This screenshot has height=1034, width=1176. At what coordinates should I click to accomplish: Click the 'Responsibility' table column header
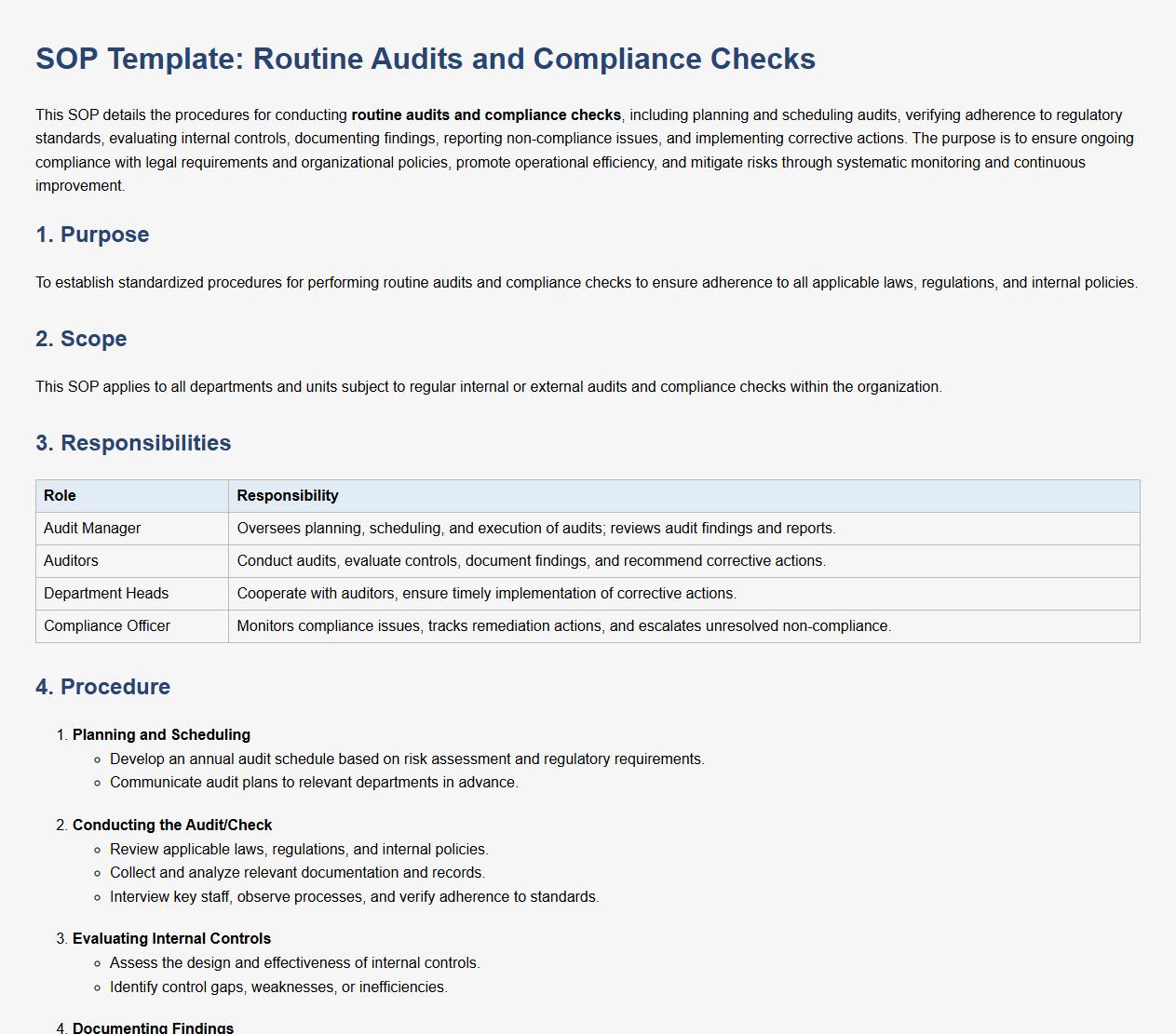288,496
